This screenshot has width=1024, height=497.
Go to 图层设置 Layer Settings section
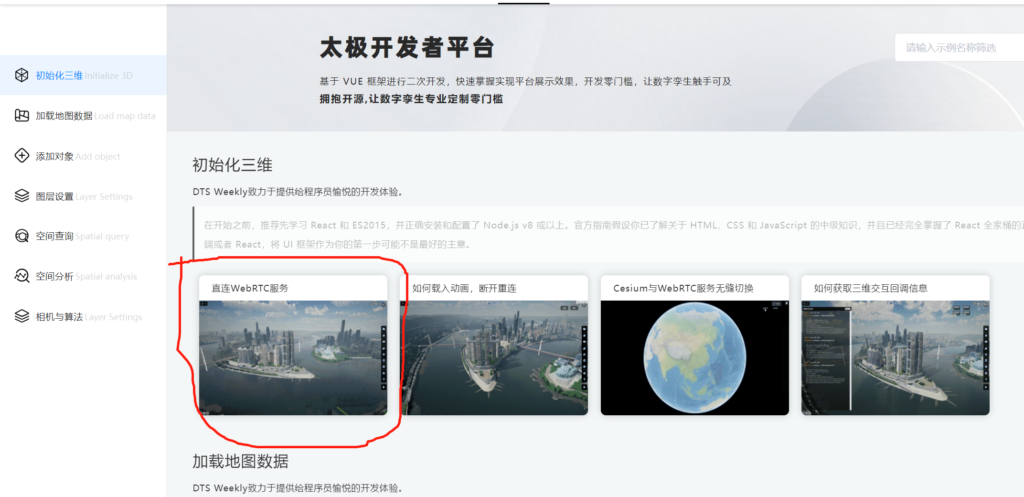tap(83, 196)
